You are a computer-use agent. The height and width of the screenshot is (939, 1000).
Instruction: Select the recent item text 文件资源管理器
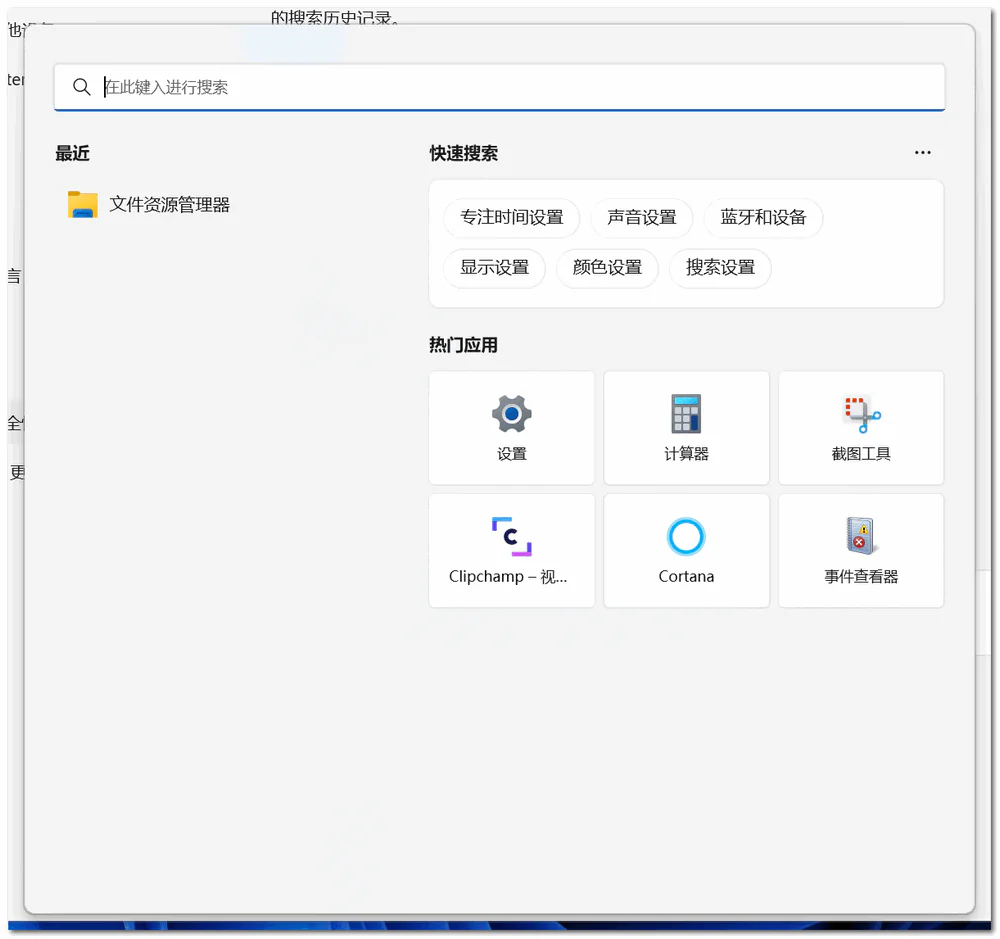[x=170, y=205]
